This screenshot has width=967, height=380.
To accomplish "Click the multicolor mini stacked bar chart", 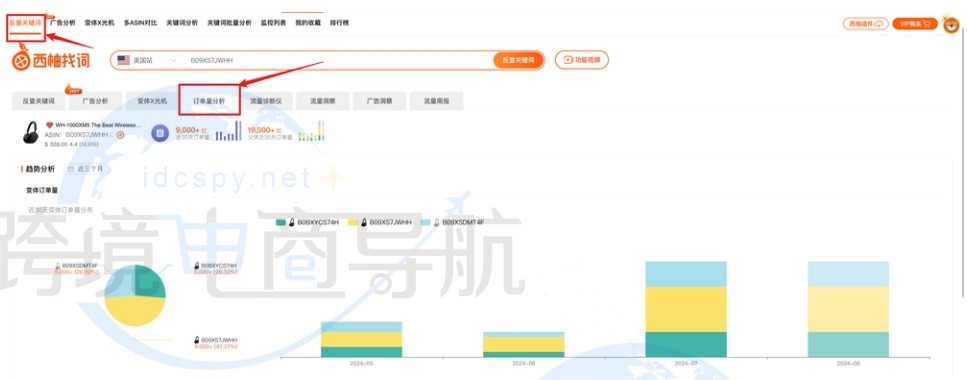I will (x=311, y=131).
